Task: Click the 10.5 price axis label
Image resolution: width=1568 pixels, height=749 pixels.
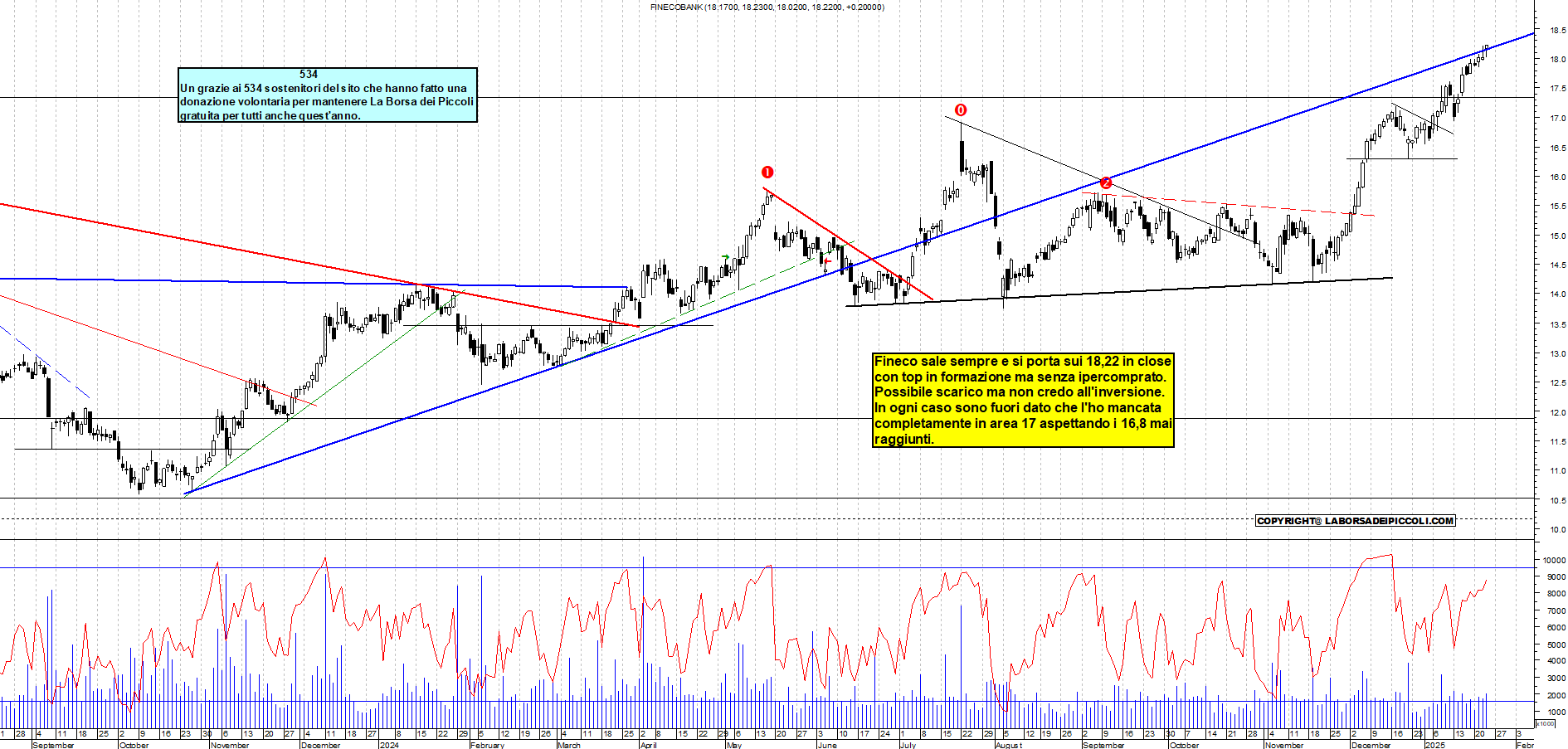Action: click(1558, 501)
